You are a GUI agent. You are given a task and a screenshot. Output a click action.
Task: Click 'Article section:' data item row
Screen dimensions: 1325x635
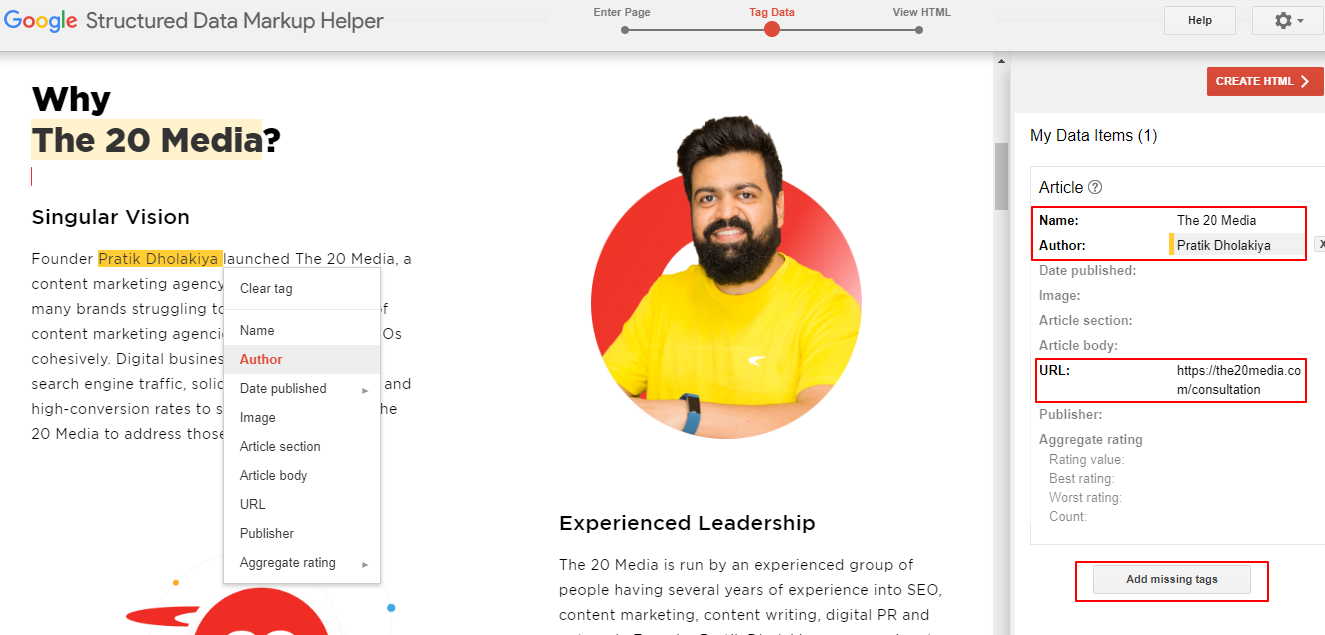point(1086,321)
